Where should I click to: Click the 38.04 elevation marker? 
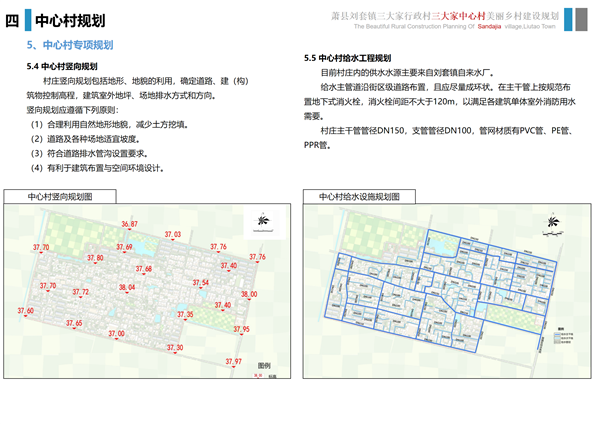(127, 288)
